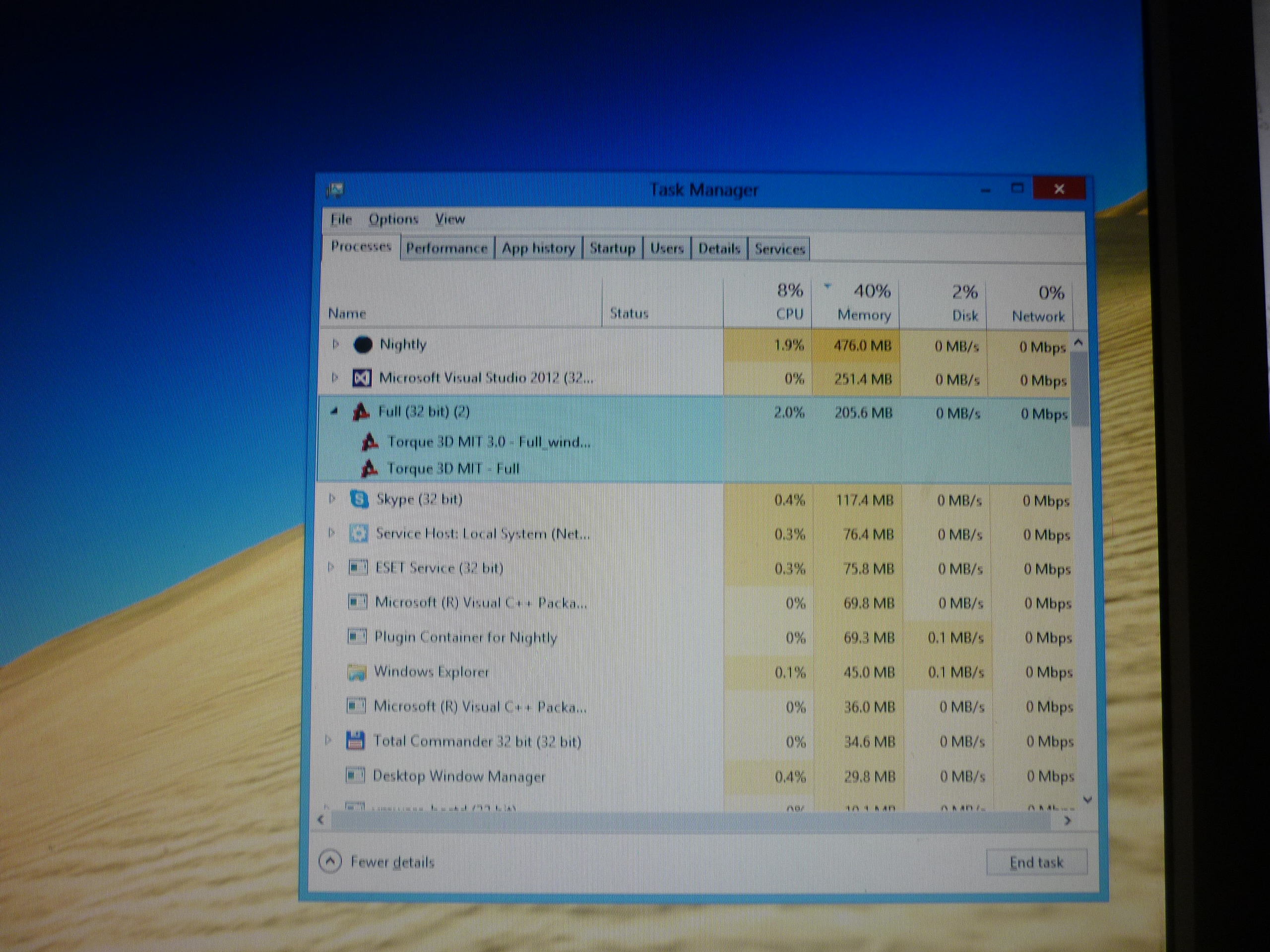Sort processes by Memory column header
Viewport: 1270px width, 952px height.
(x=864, y=314)
